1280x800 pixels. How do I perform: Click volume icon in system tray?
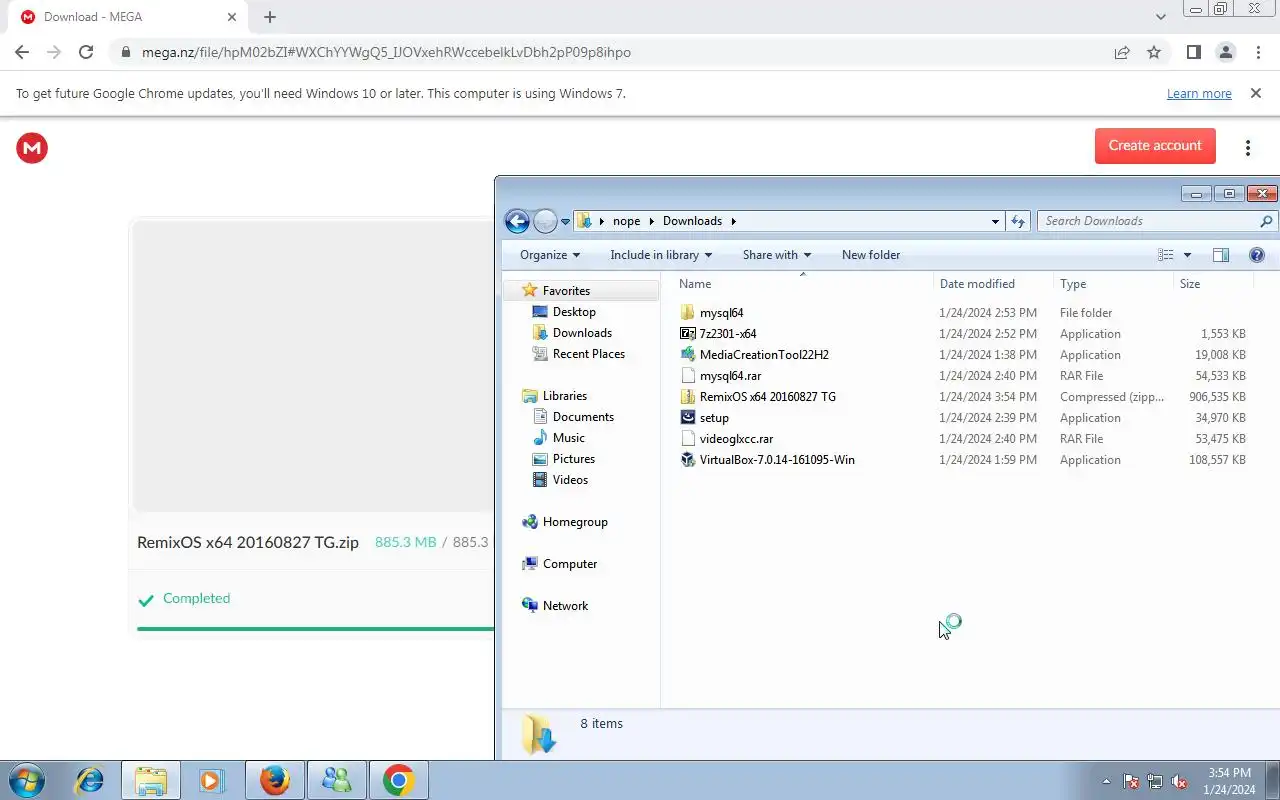click(1180, 782)
